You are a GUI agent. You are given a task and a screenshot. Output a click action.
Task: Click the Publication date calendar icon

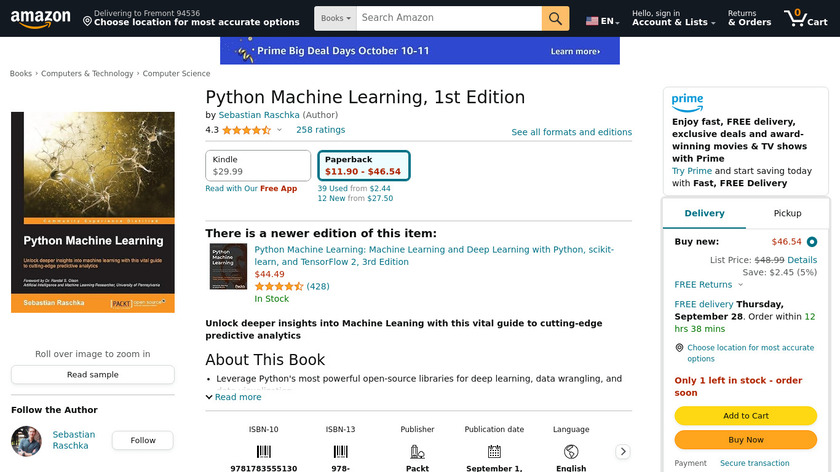(x=494, y=452)
